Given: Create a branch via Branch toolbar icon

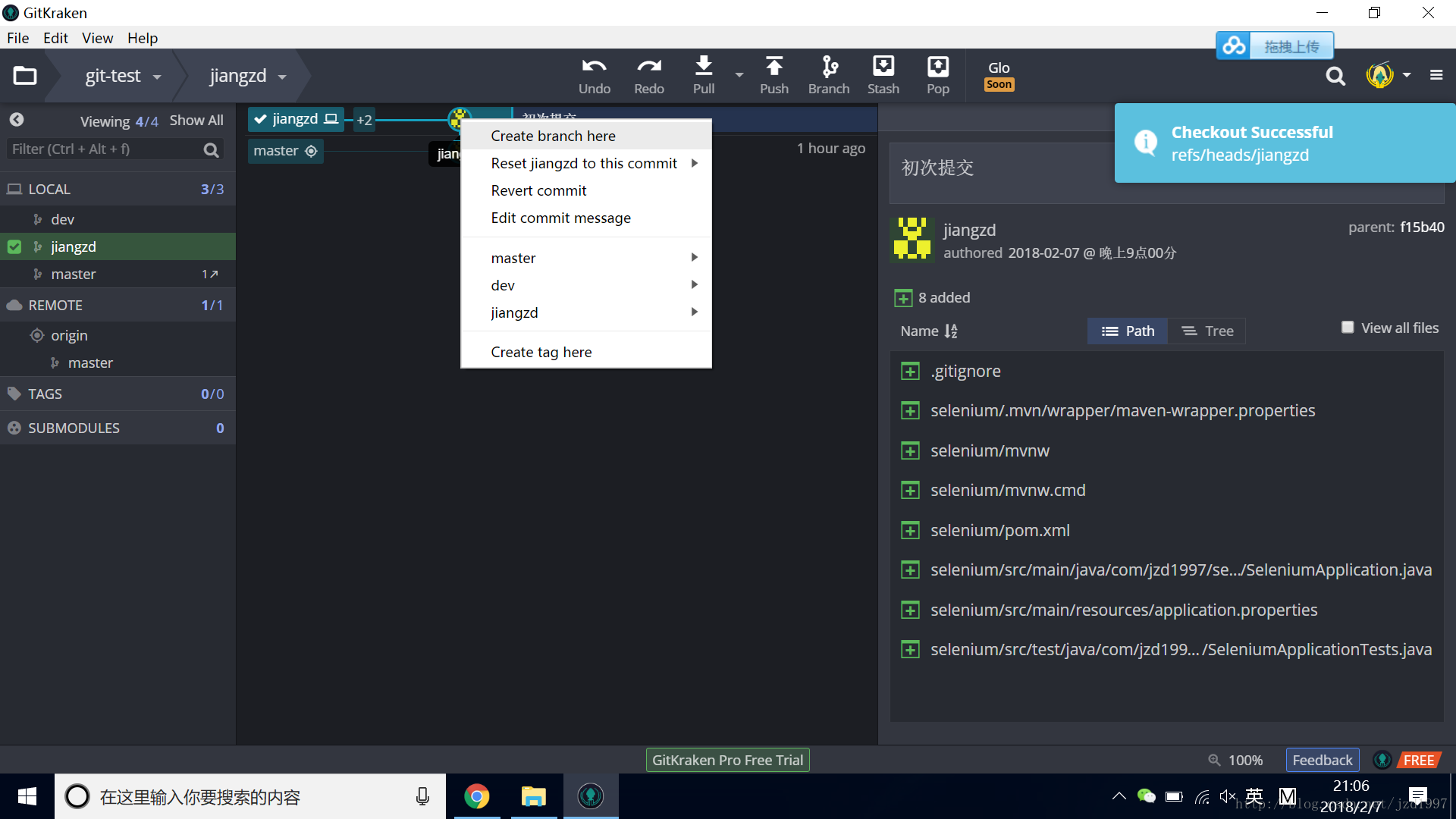Looking at the screenshot, I should pos(829,75).
